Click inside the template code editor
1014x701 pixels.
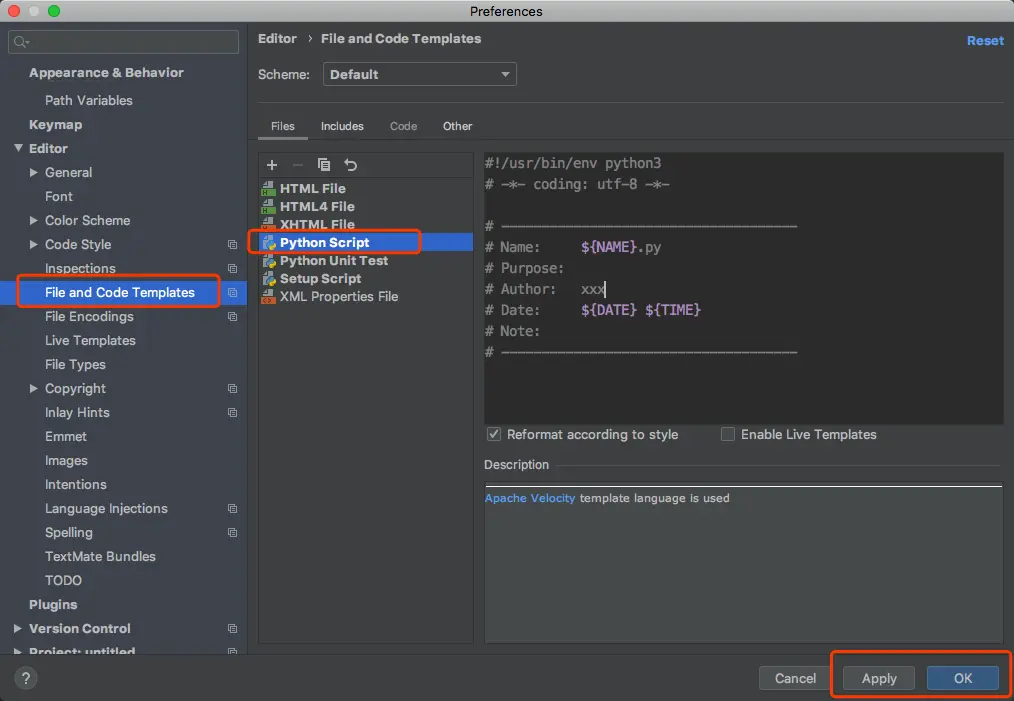pyautogui.click(x=743, y=288)
